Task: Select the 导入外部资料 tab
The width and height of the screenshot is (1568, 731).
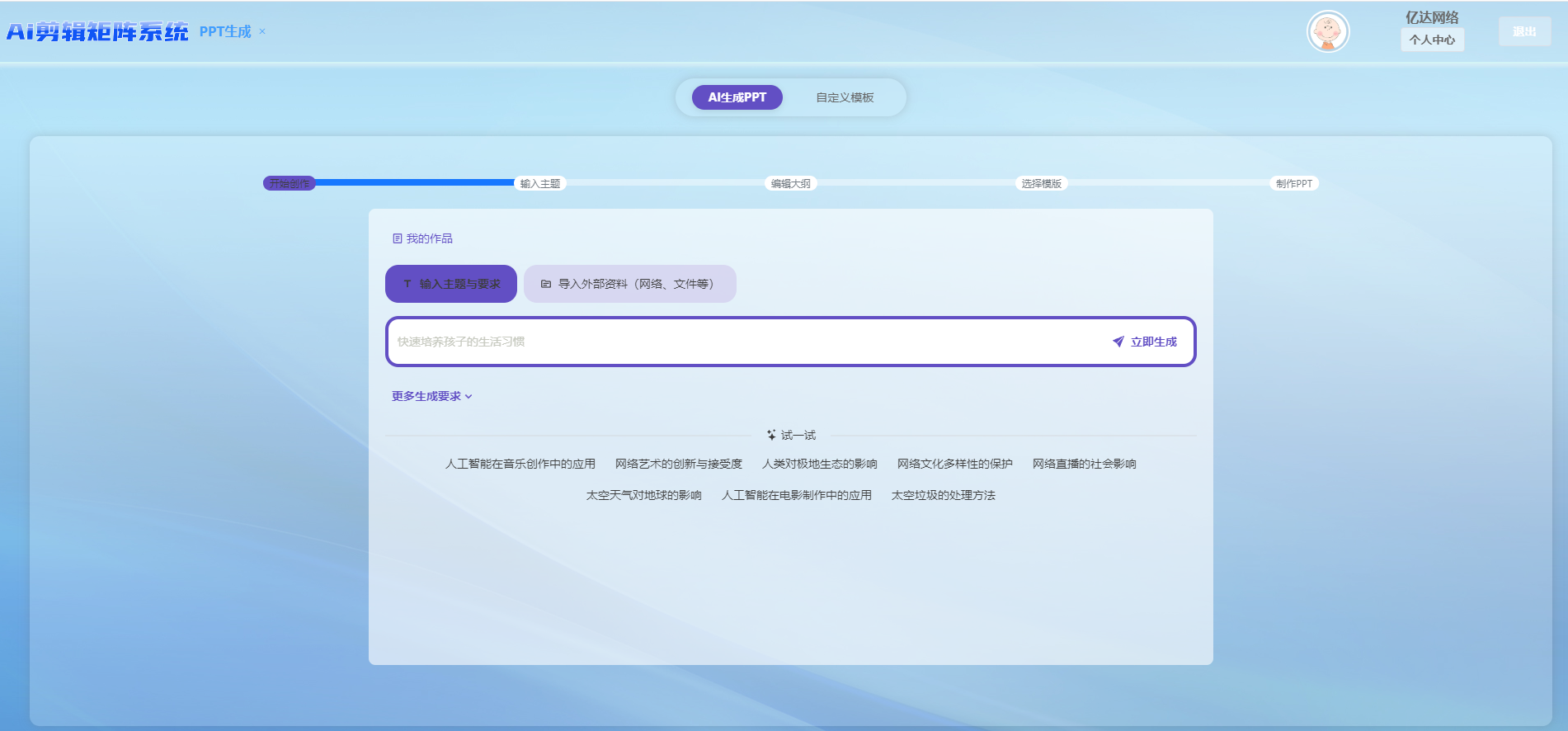Action: click(629, 284)
